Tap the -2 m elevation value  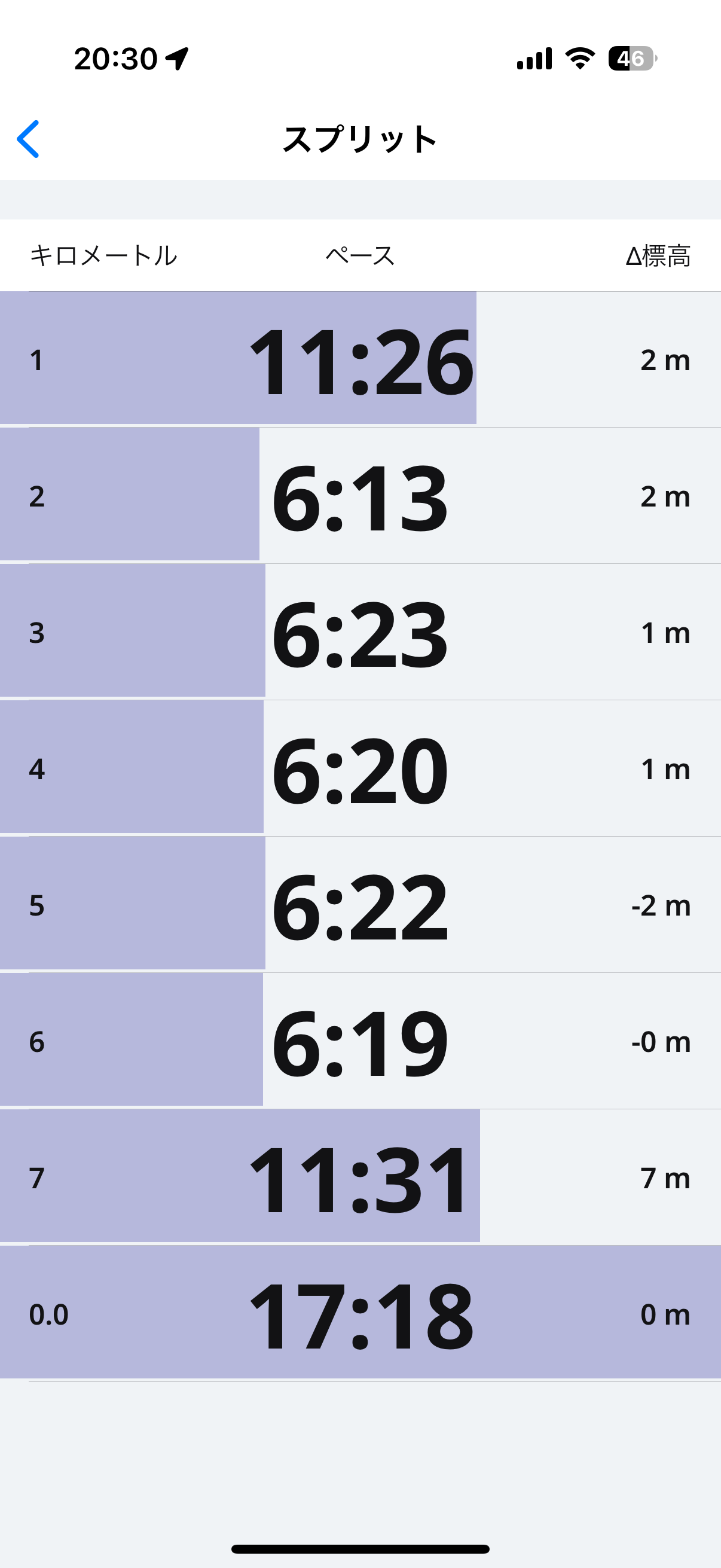coord(661,906)
